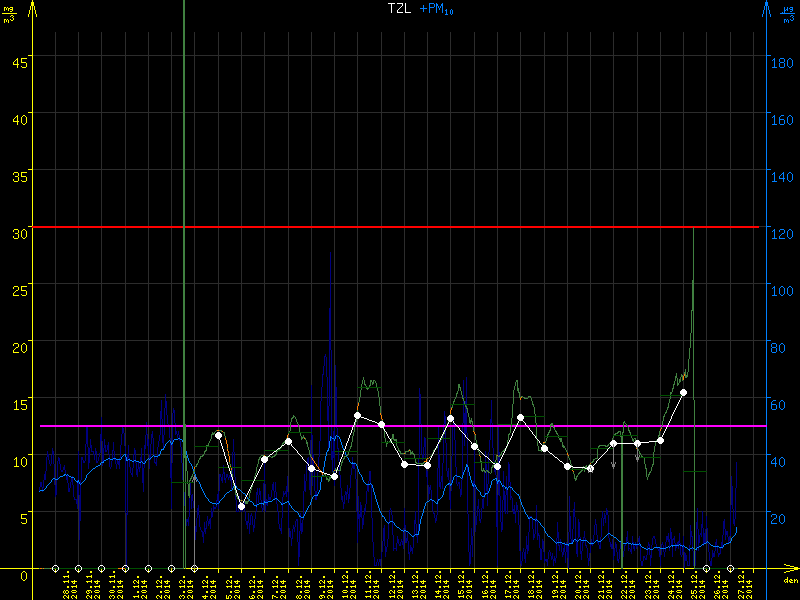Click the 0 origin label on left axis
Image resolution: width=800 pixels, height=600 pixels.
(23, 574)
